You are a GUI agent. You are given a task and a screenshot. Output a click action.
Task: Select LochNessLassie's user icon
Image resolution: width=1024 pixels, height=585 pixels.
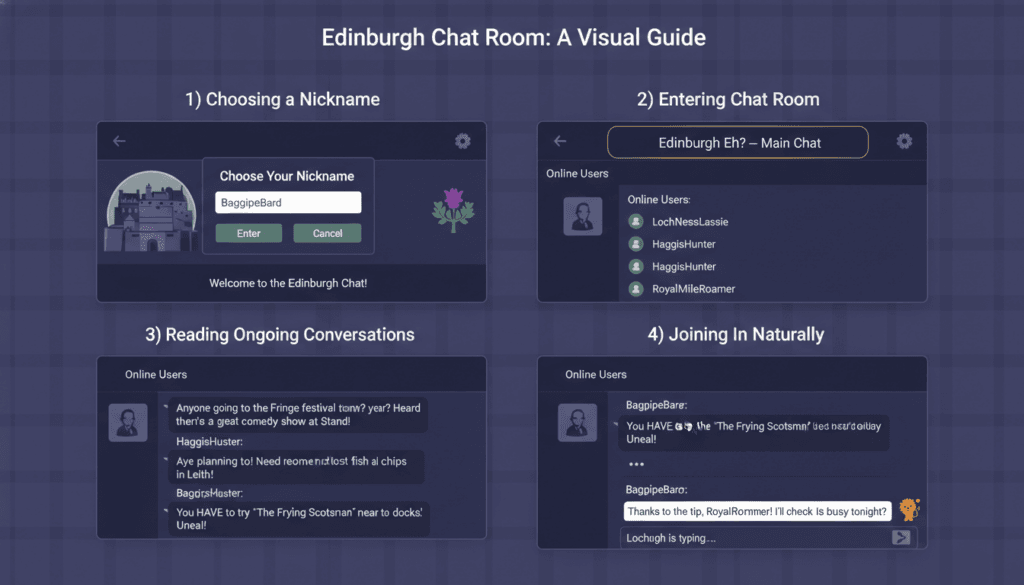[634, 221]
